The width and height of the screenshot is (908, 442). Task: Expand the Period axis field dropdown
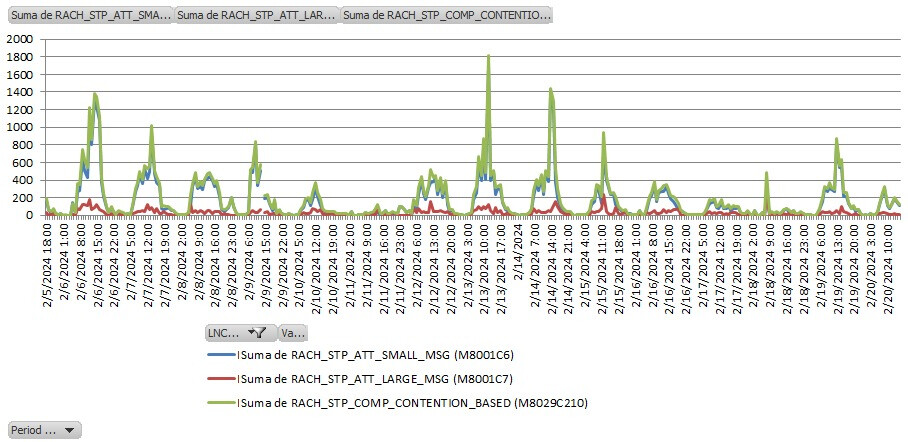coord(44,430)
